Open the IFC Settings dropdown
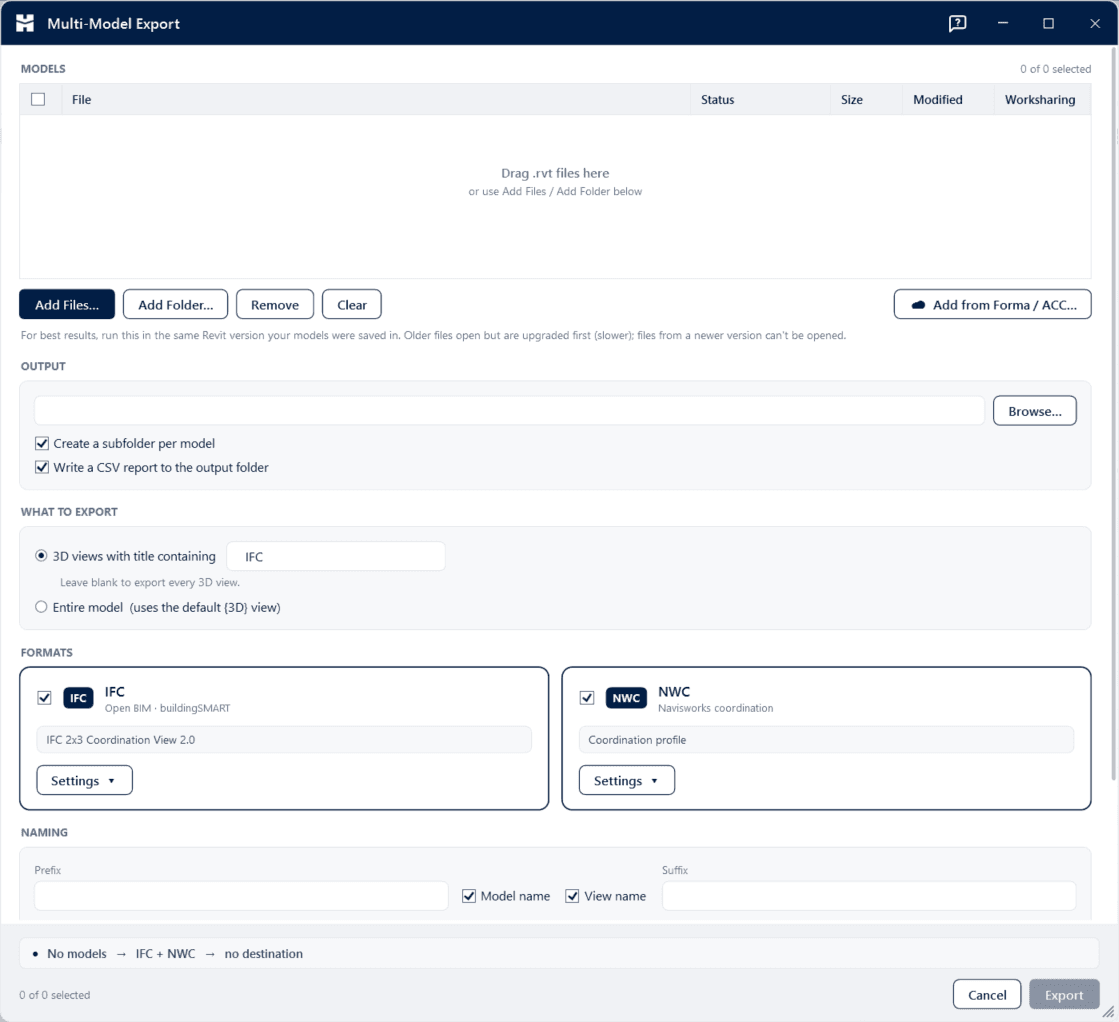The height and width of the screenshot is (1022, 1119). tap(84, 780)
